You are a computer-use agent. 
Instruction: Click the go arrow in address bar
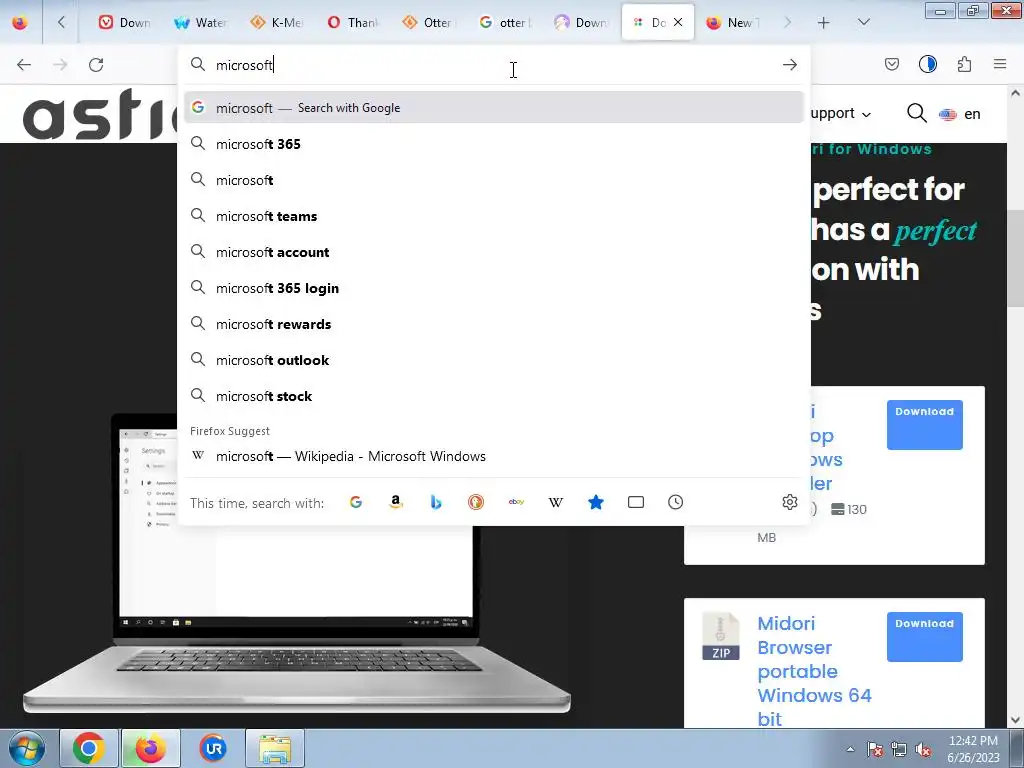click(790, 65)
